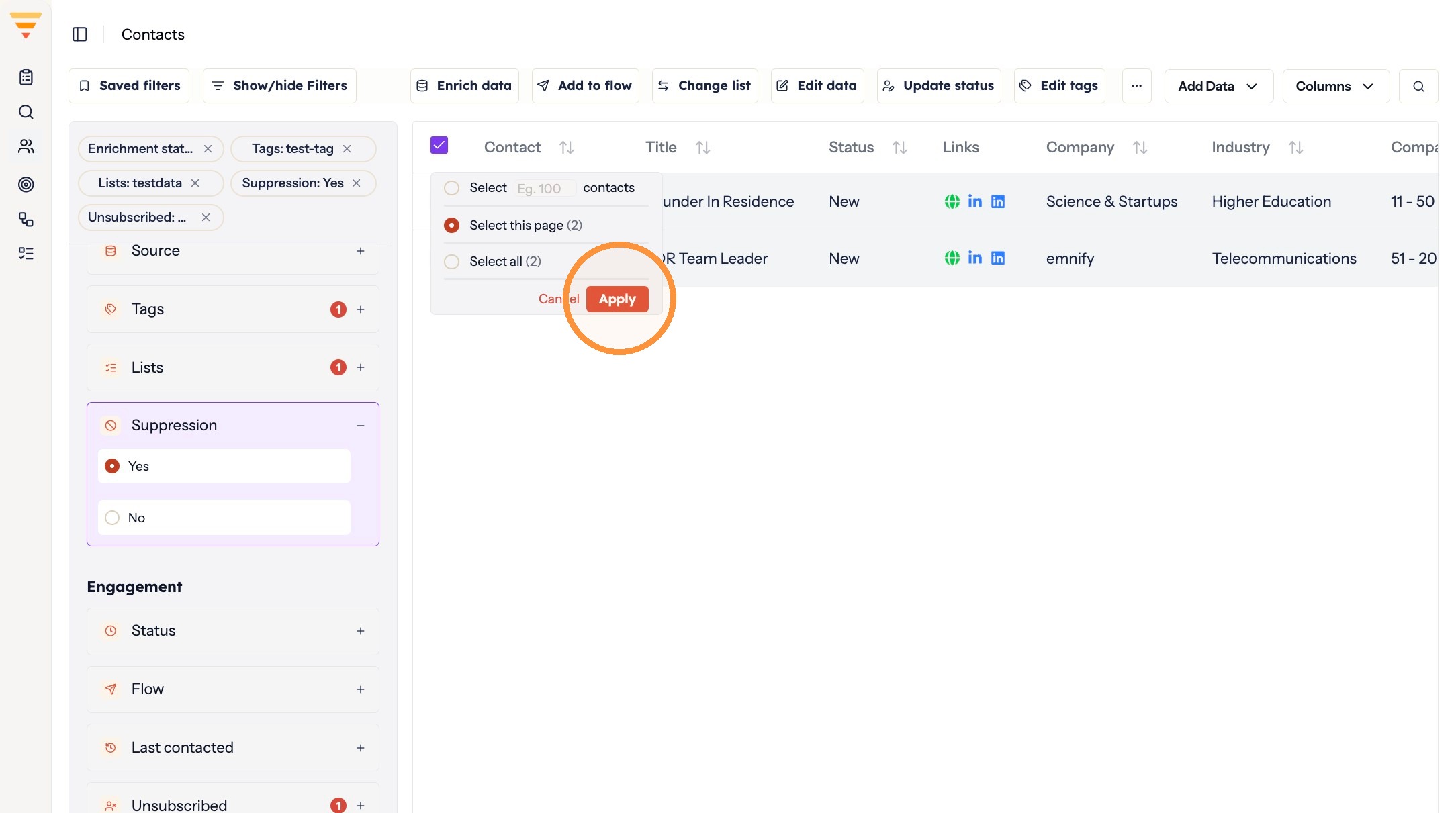This screenshot has width=1456, height=813.
Task: Open website globe link for emnify row
Action: (x=952, y=258)
